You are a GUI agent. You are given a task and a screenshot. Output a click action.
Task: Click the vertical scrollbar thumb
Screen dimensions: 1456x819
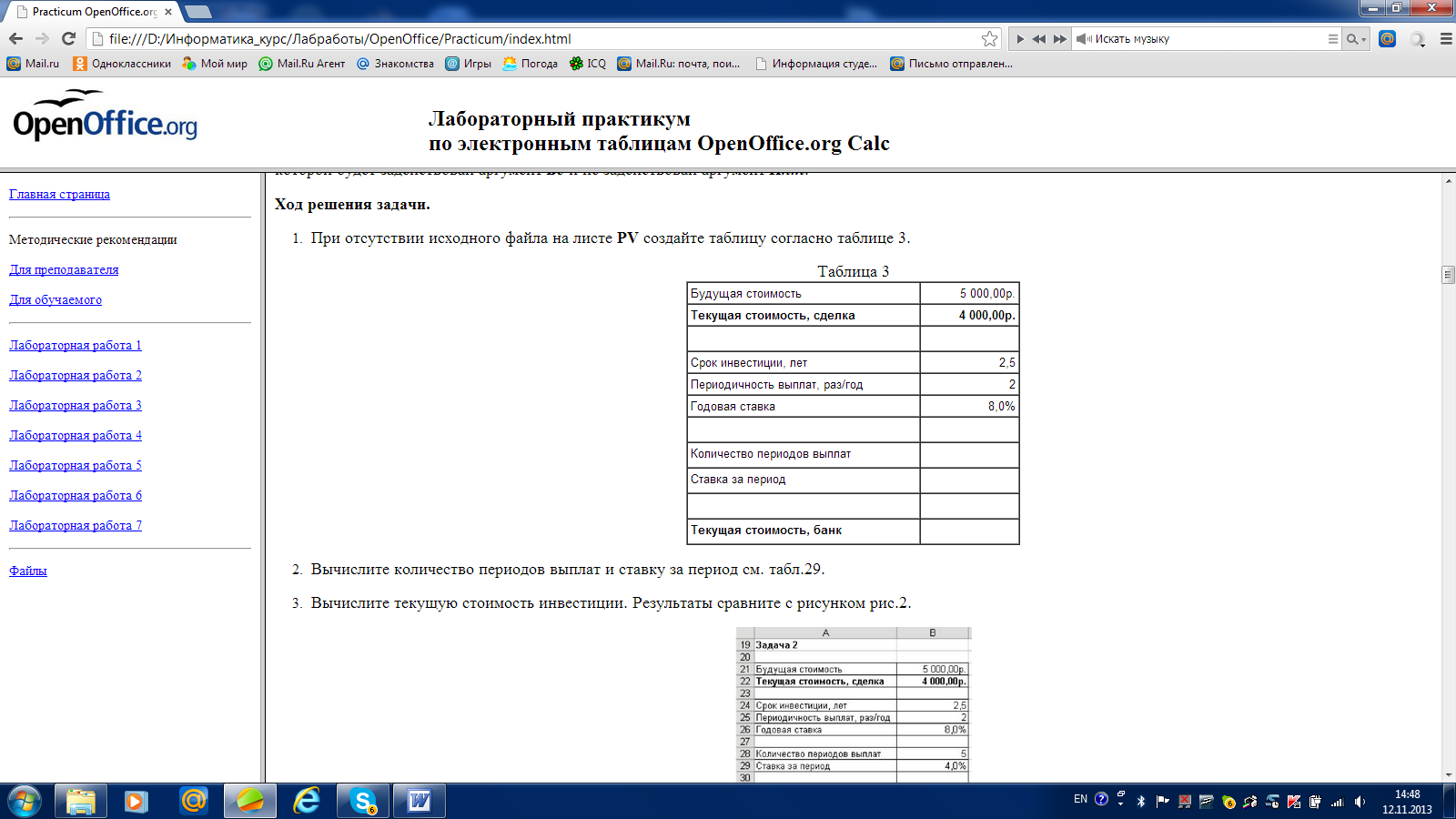point(1448,274)
